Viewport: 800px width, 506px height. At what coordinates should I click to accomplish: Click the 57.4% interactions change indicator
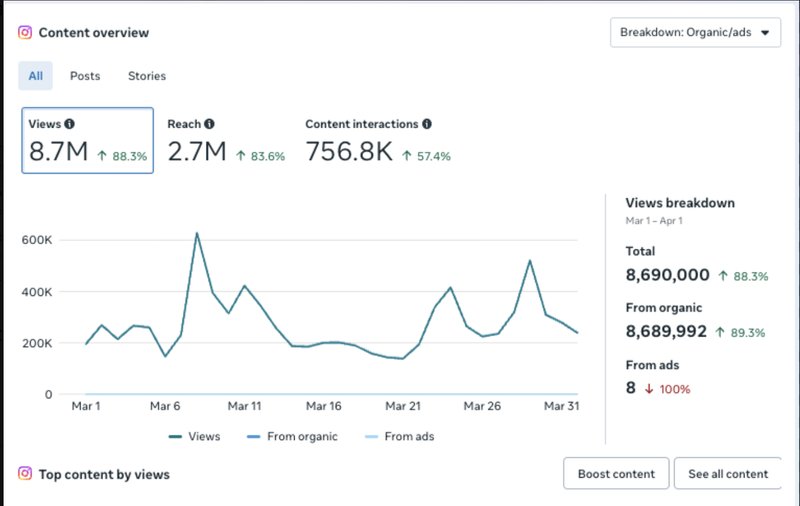426,156
